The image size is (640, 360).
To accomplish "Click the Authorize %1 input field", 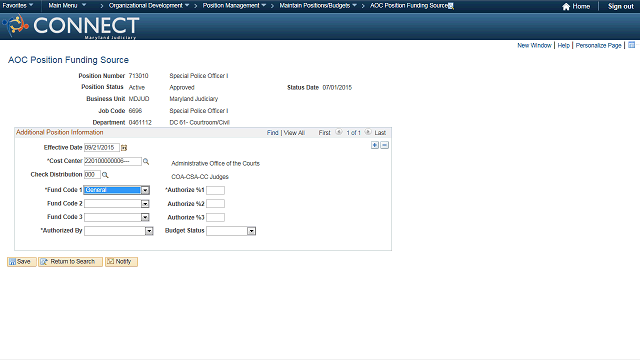I will (216, 190).
